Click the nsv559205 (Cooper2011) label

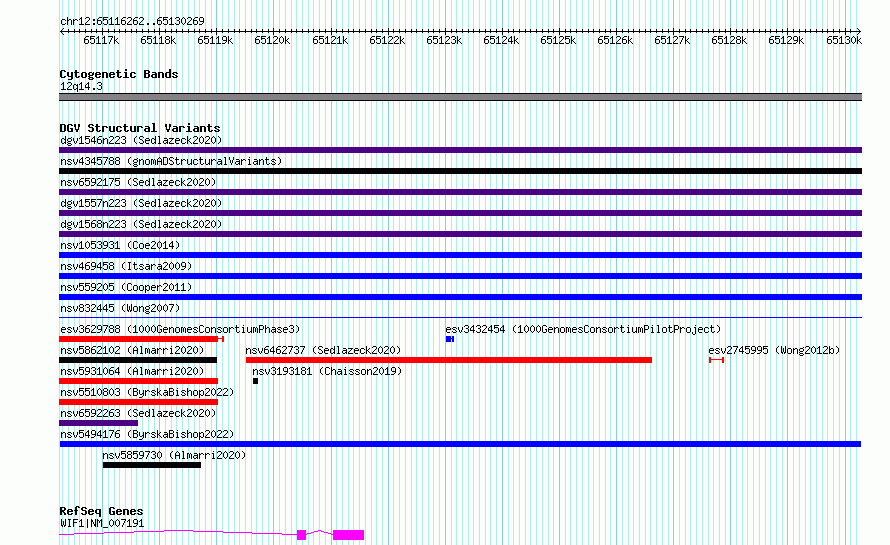(126, 287)
